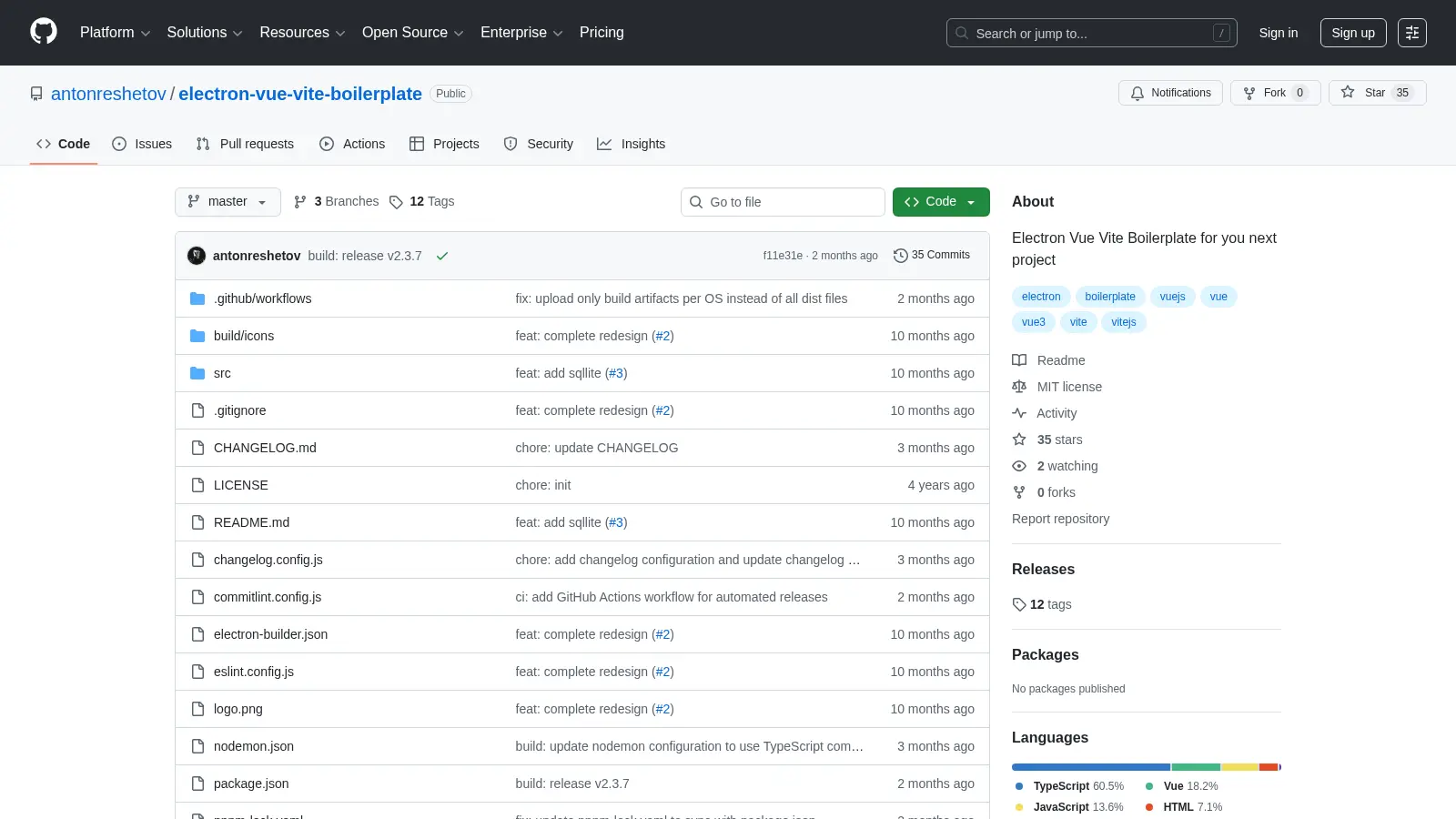Viewport: 1456px width, 819px height.
Task: Expand the Resources menu
Action: coord(302,33)
